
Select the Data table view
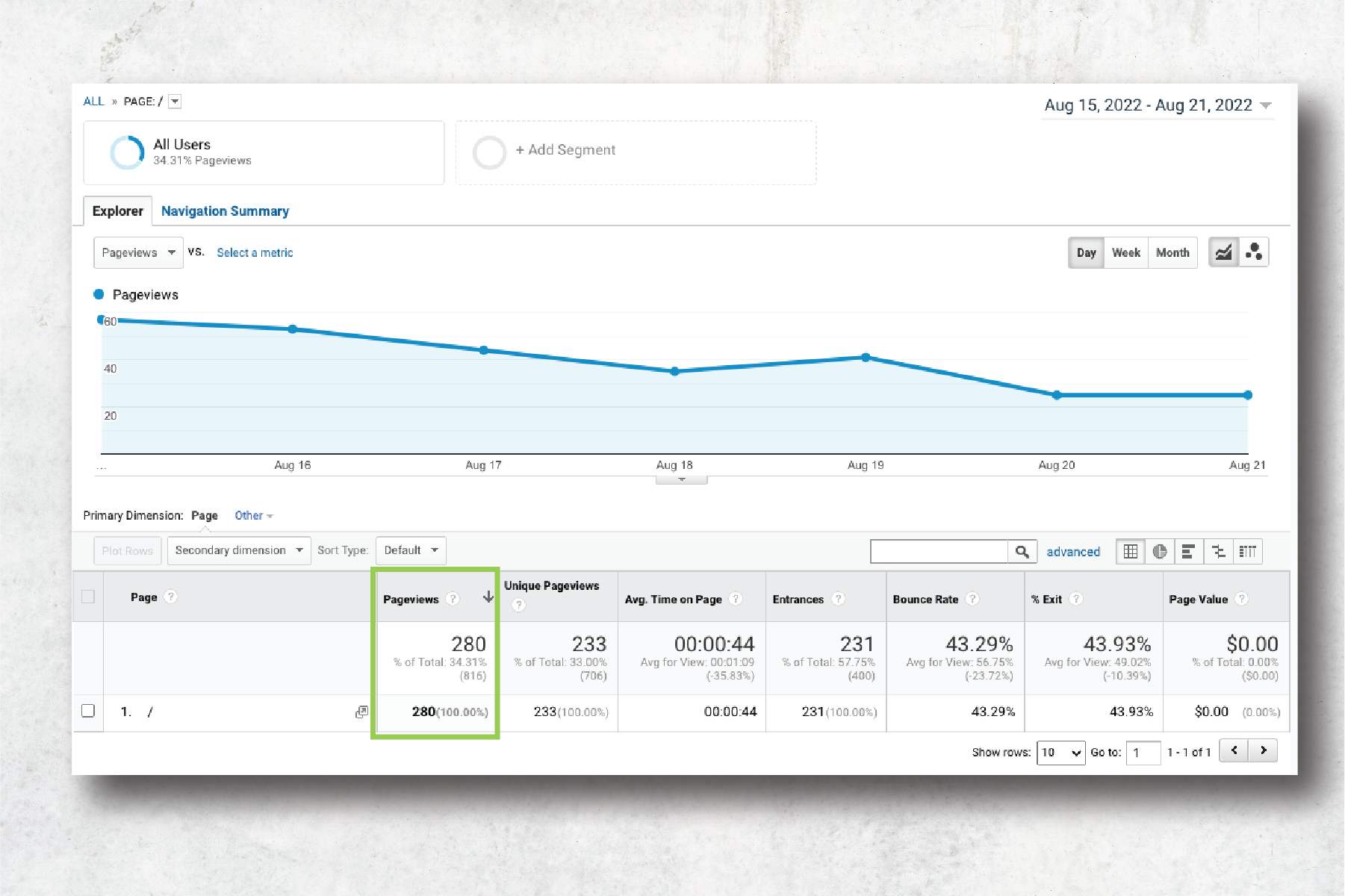pyautogui.click(x=1131, y=551)
